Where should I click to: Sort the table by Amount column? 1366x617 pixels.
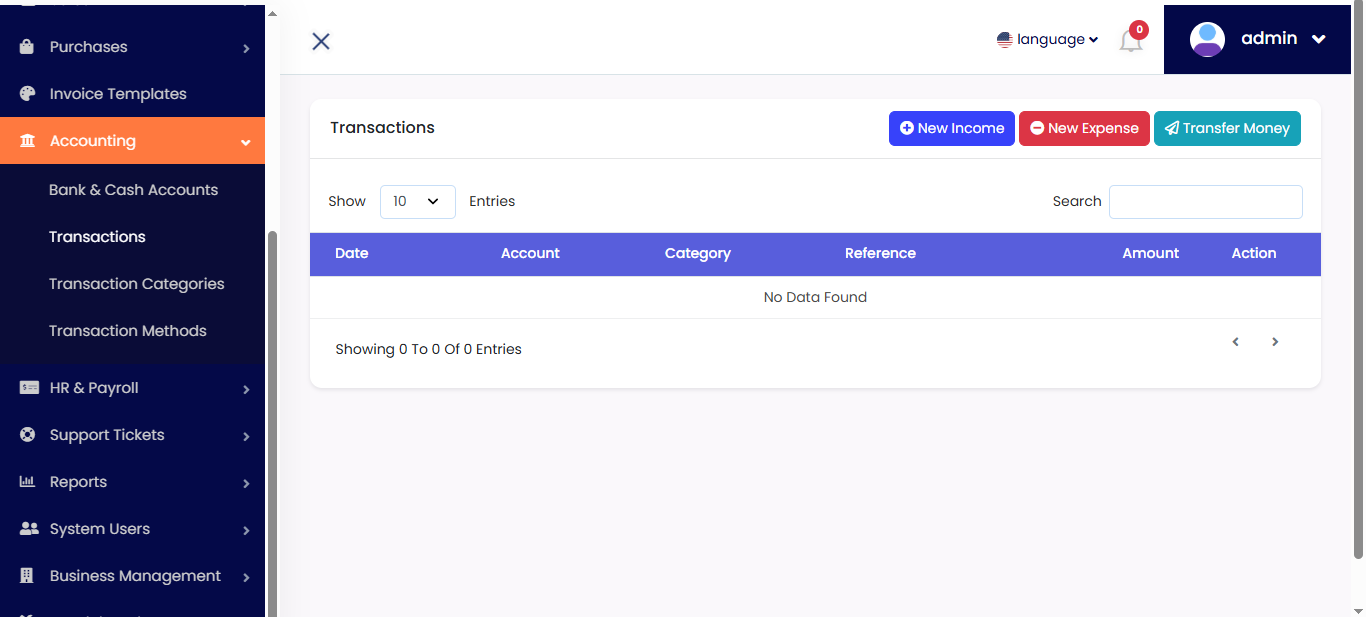point(1150,254)
